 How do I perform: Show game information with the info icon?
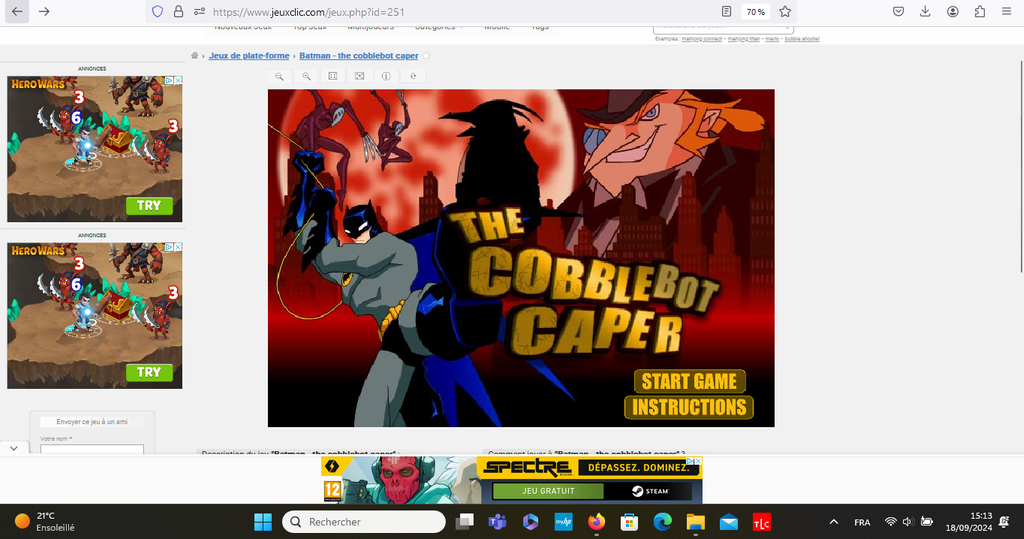[386, 76]
